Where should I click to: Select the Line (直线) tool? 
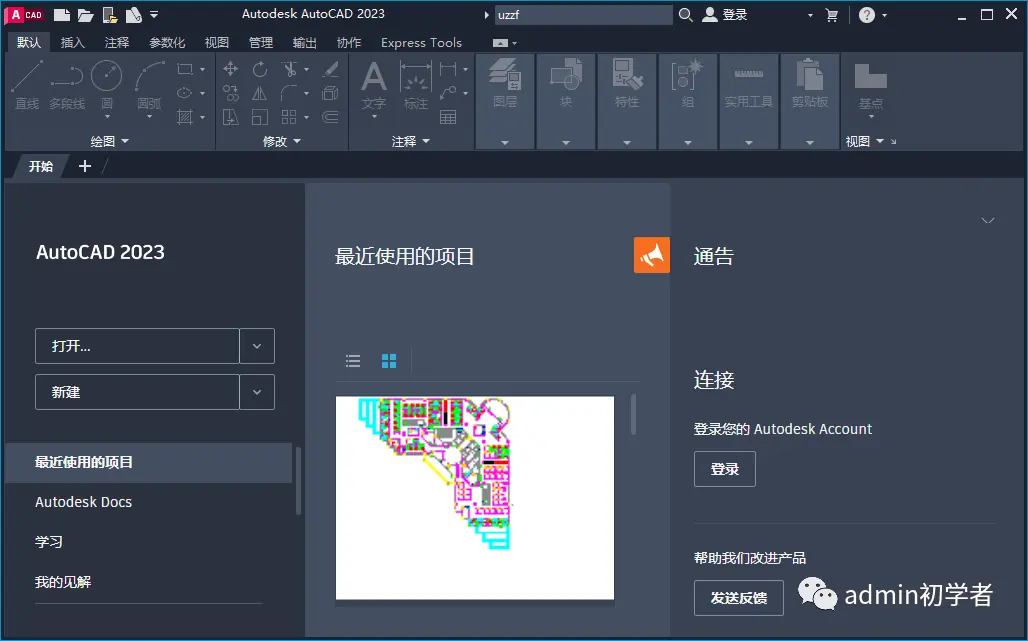click(27, 85)
